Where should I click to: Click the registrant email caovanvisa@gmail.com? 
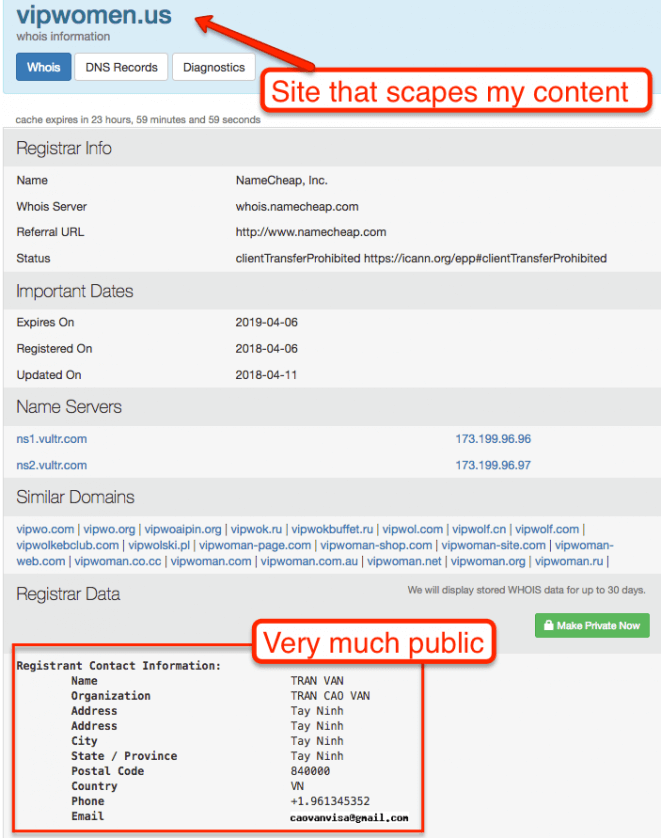pos(349,818)
